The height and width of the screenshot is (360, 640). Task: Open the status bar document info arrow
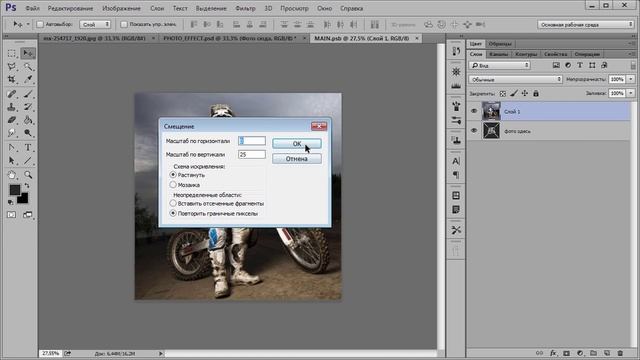tap(161, 353)
